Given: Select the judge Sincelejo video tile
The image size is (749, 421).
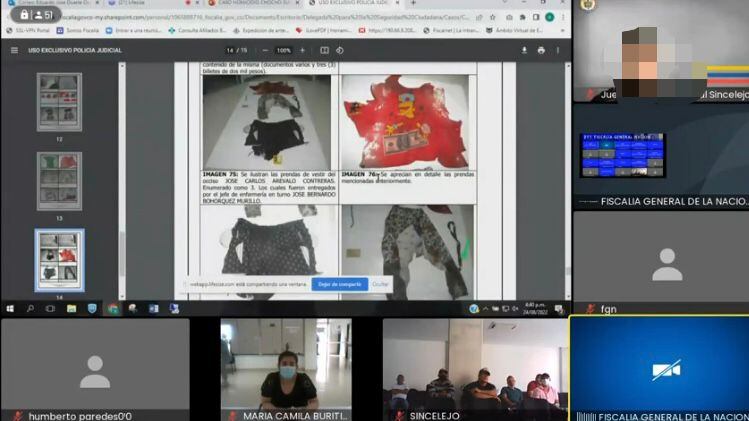Looking at the screenshot, I should tap(661, 51).
